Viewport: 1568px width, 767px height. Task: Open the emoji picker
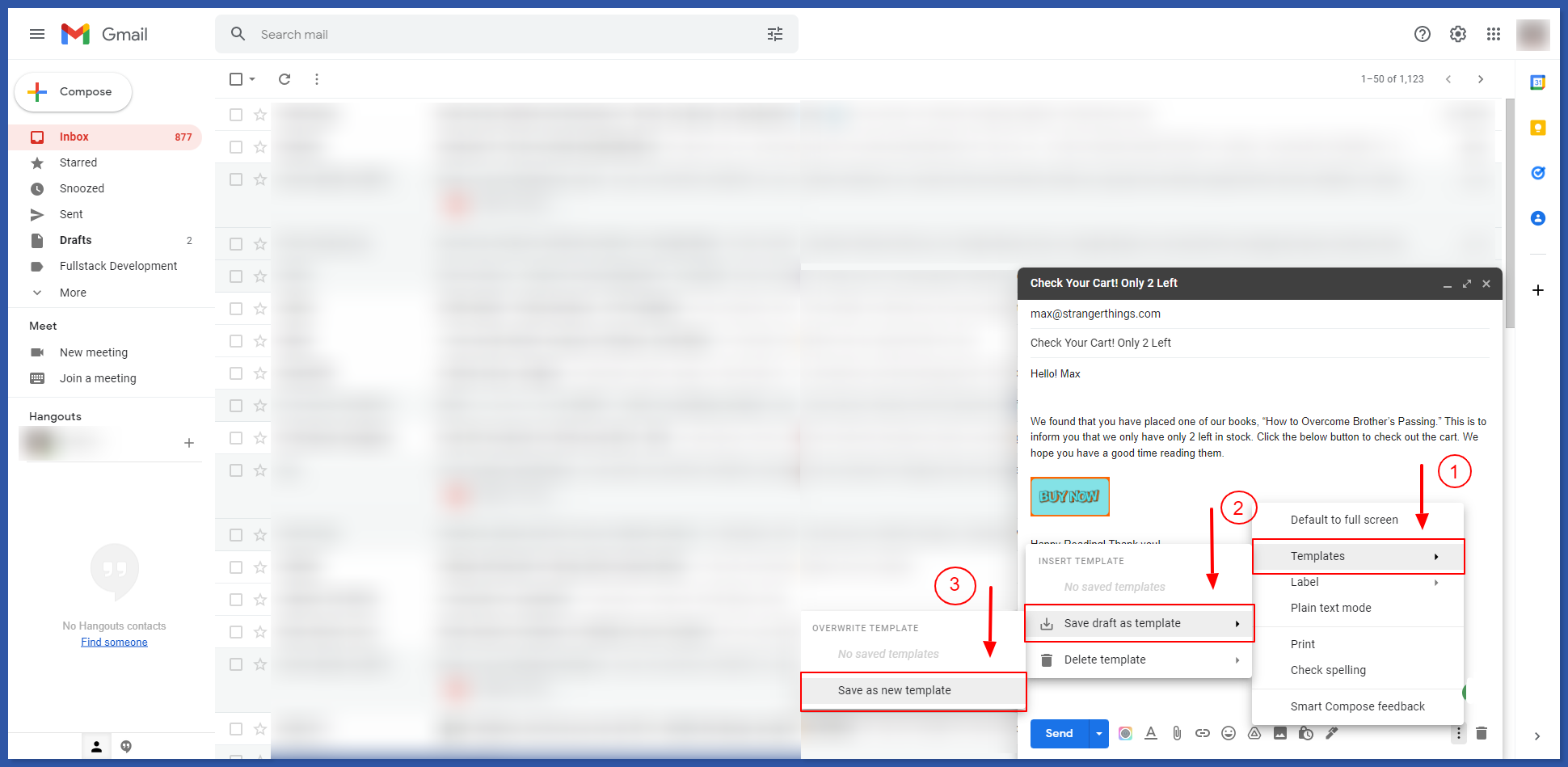coord(1229,733)
